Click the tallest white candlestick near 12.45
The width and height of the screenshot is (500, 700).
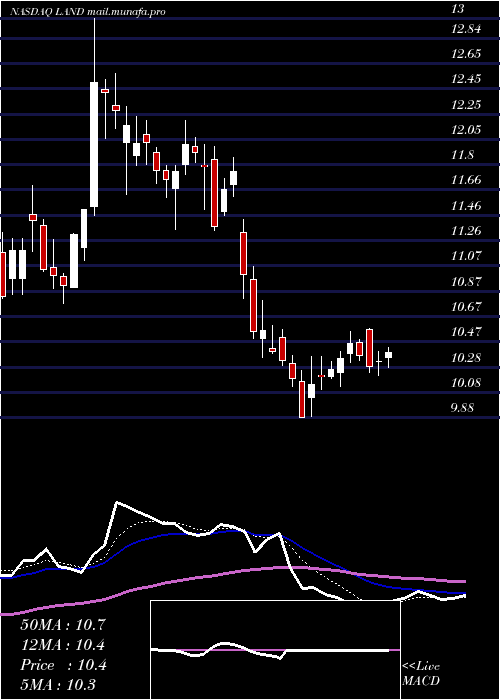94,145
